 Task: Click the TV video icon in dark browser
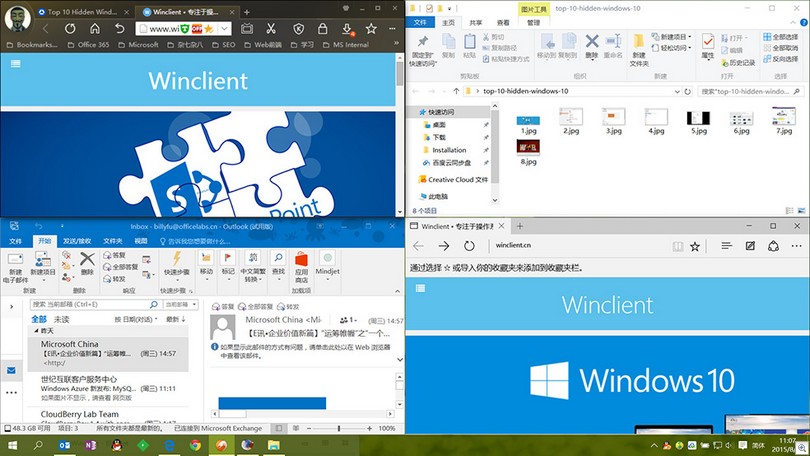(247, 29)
